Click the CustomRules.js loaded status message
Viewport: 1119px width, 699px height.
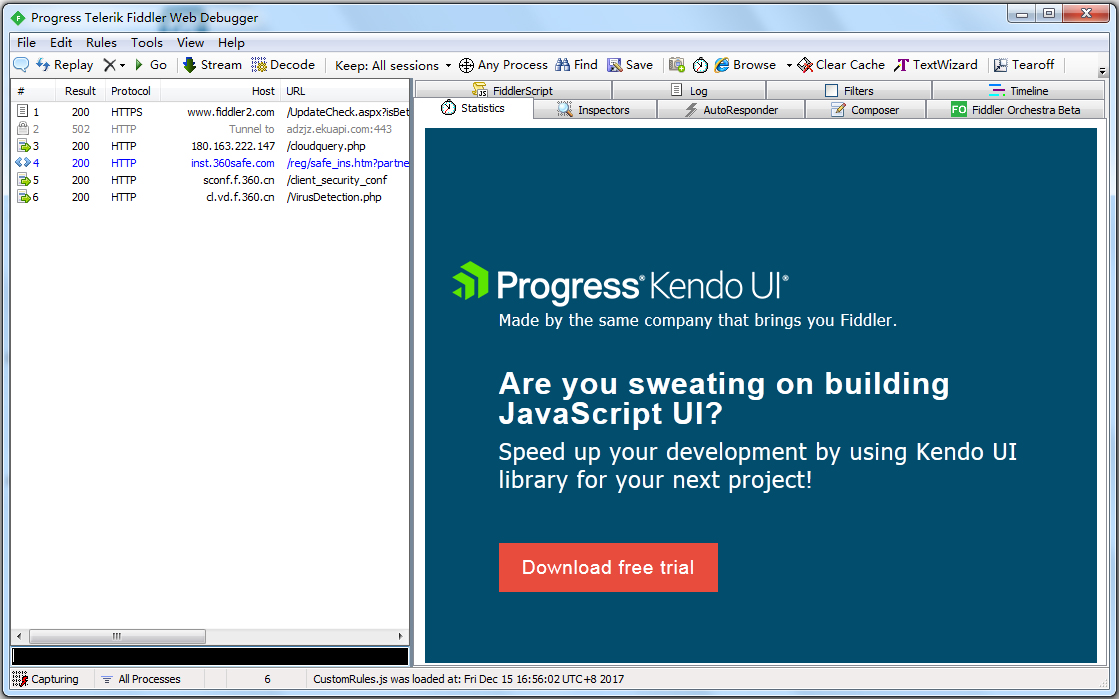(x=468, y=679)
